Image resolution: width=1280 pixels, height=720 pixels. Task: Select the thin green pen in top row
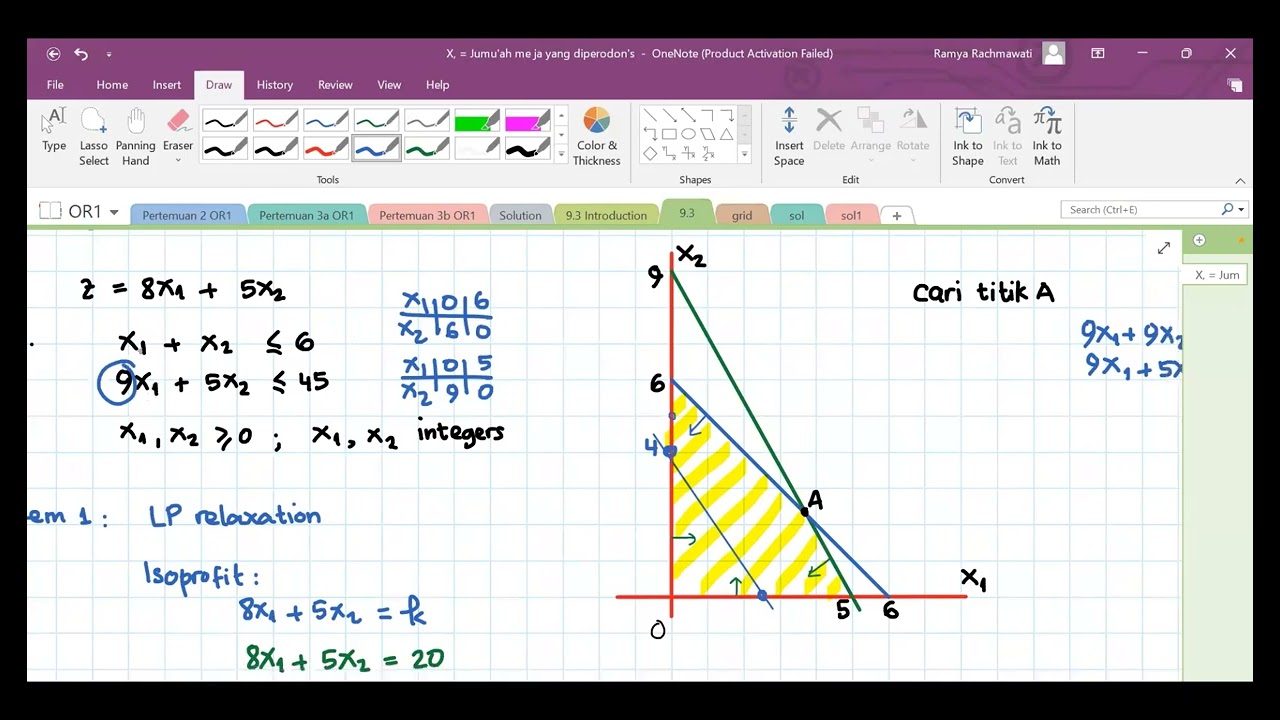(x=376, y=121)
